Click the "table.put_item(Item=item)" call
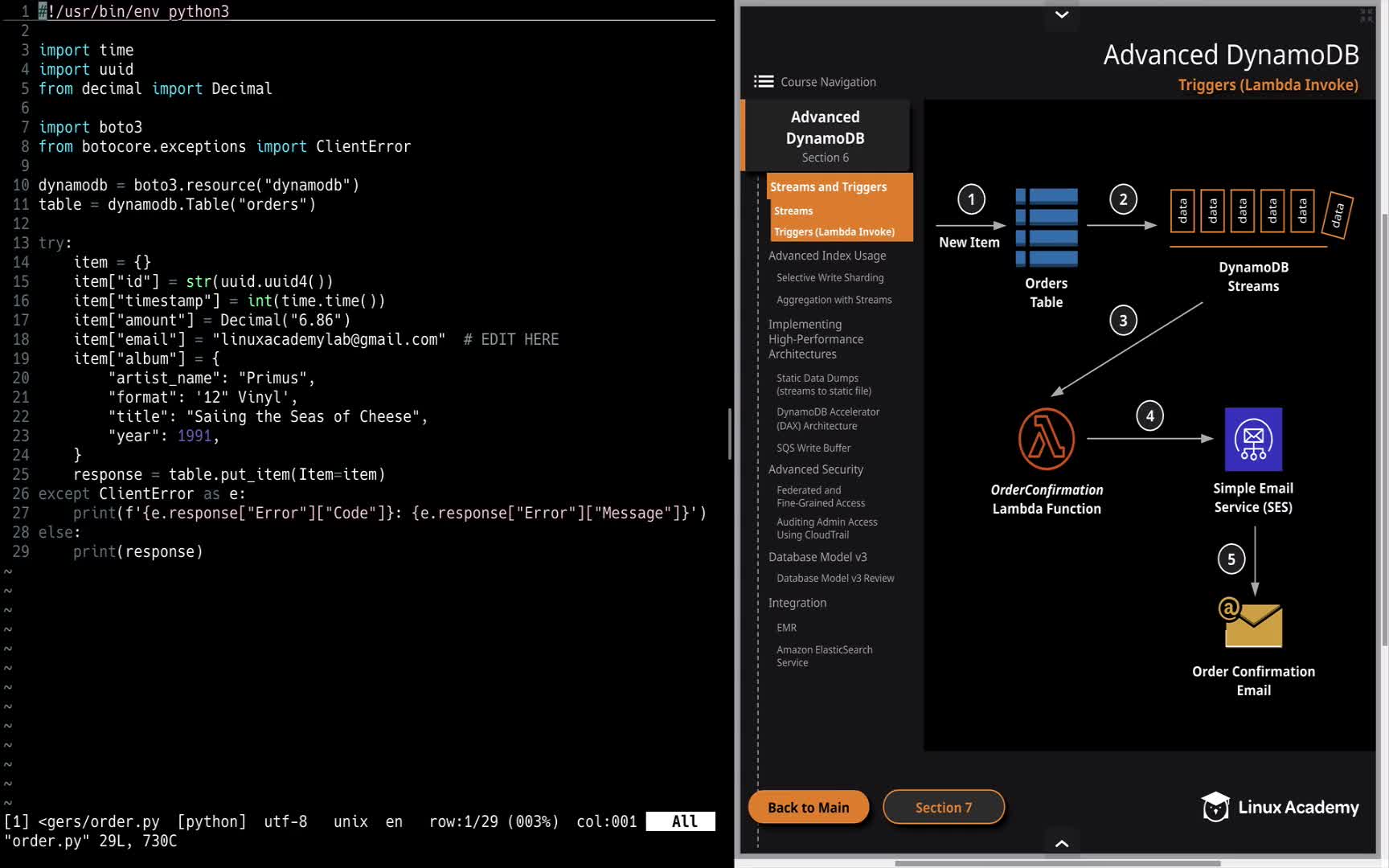Viewport: 1389px width, 868px height. tap(277, 474)
